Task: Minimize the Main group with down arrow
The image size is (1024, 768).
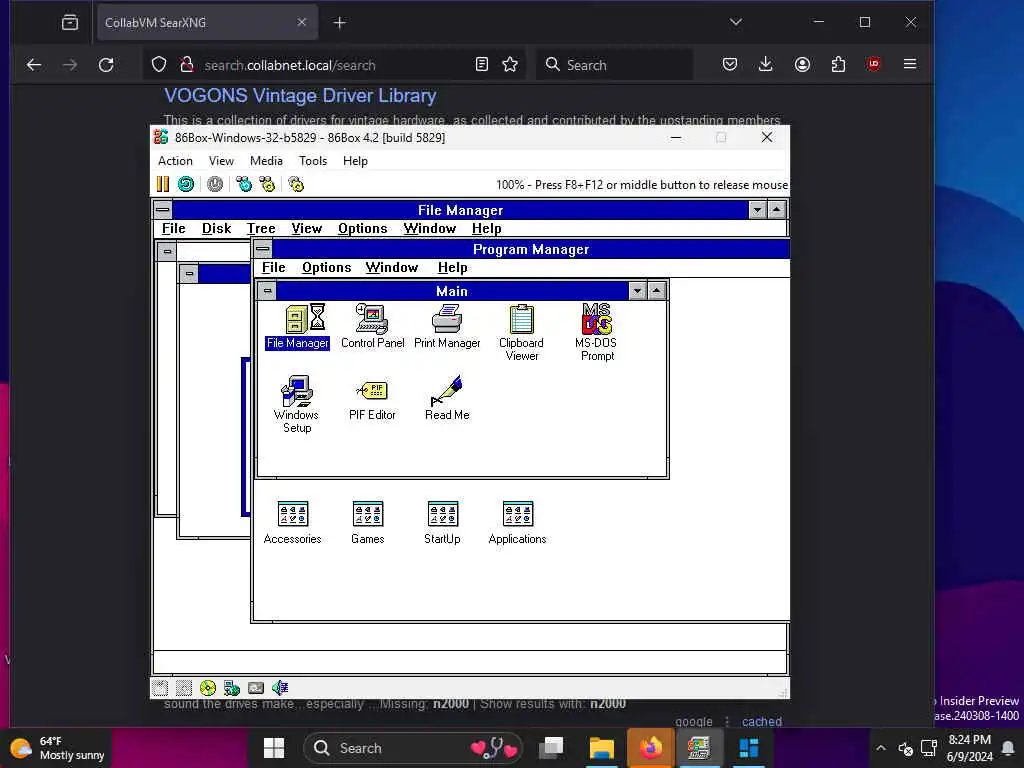Action: [637, 291]
